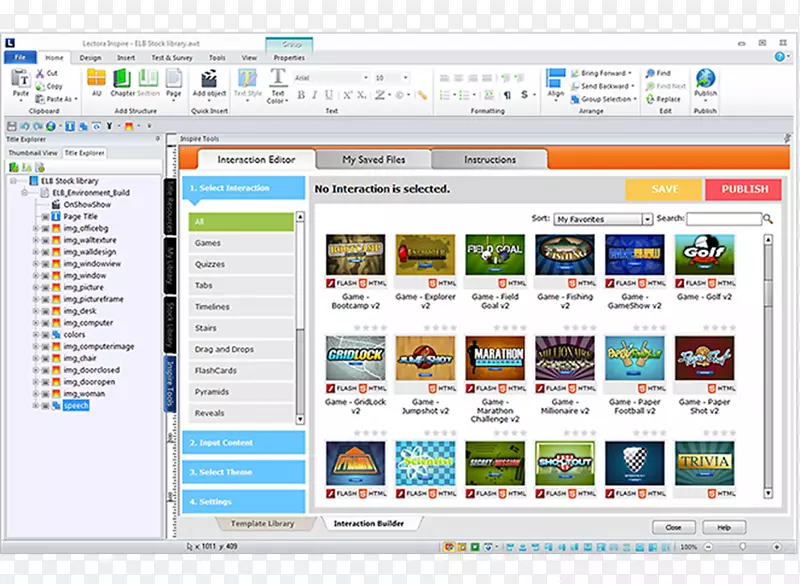Click the Cut scissors icon
The width and height of the screenshot is (800, 584).
[40, 74]
